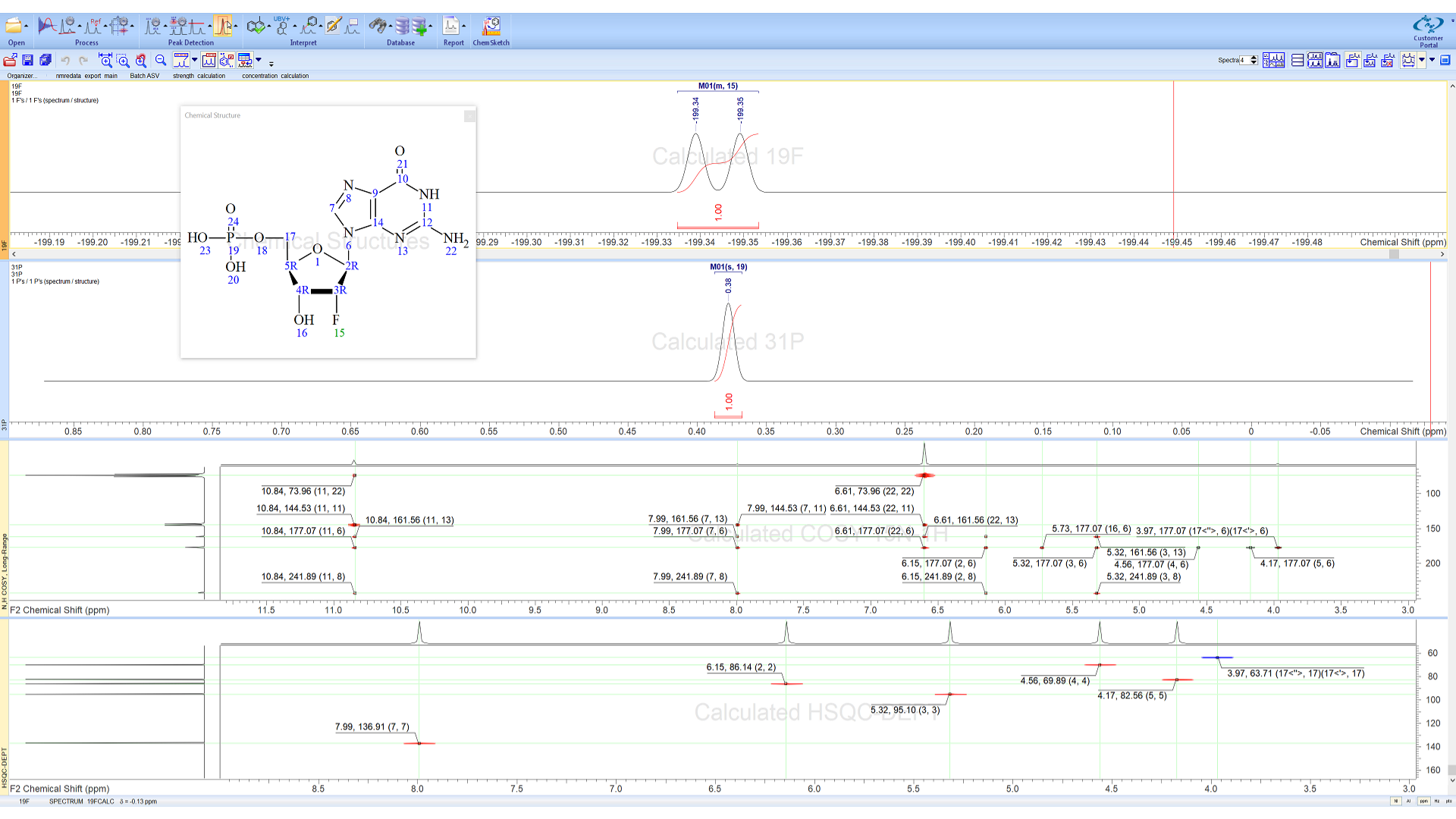The image size is (1456, 819).
Task: Increase the Spectra count with the stepper
Action: (1253, 59)
